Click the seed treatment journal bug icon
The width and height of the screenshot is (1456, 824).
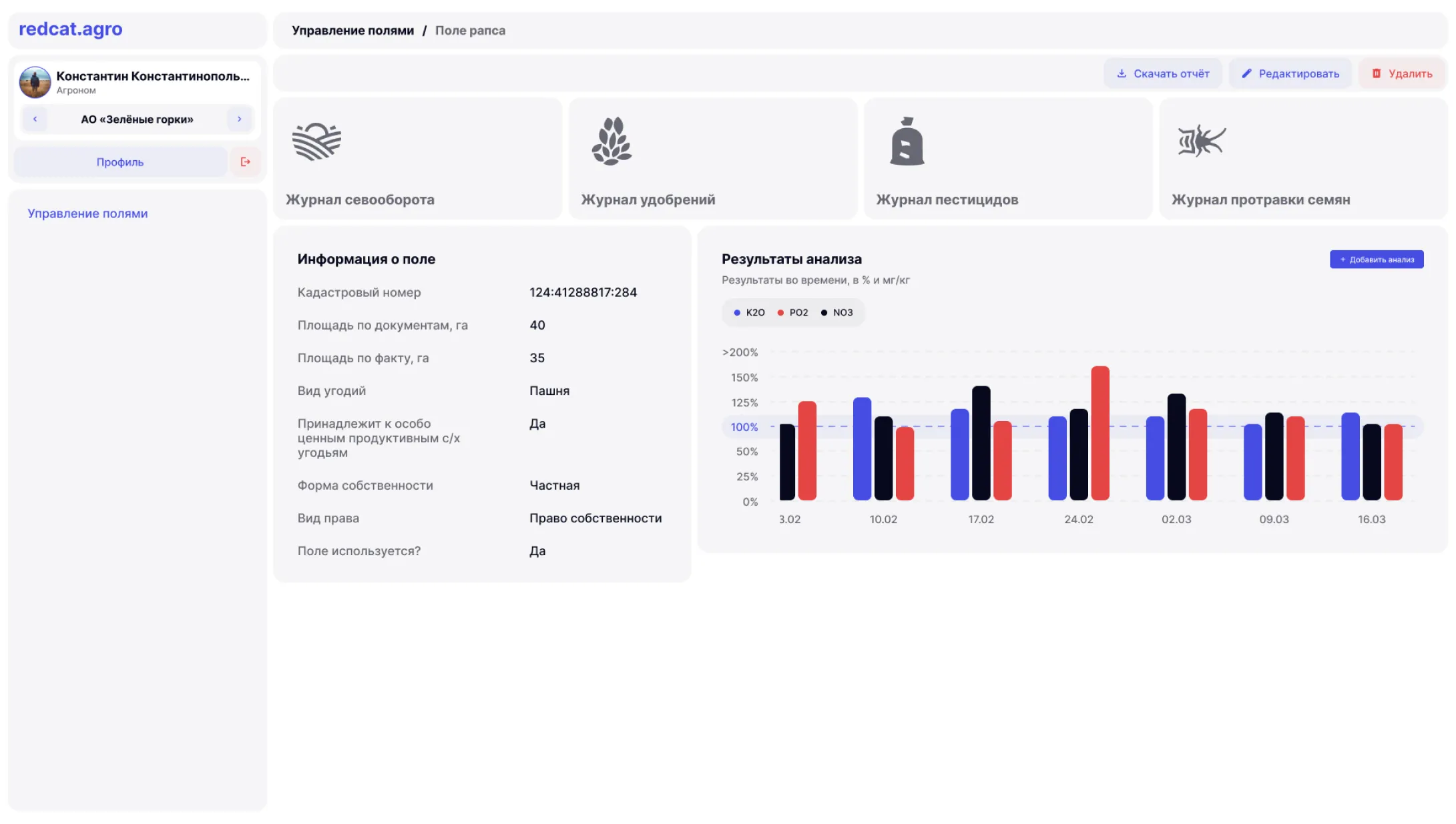(x=1201, y=141)
